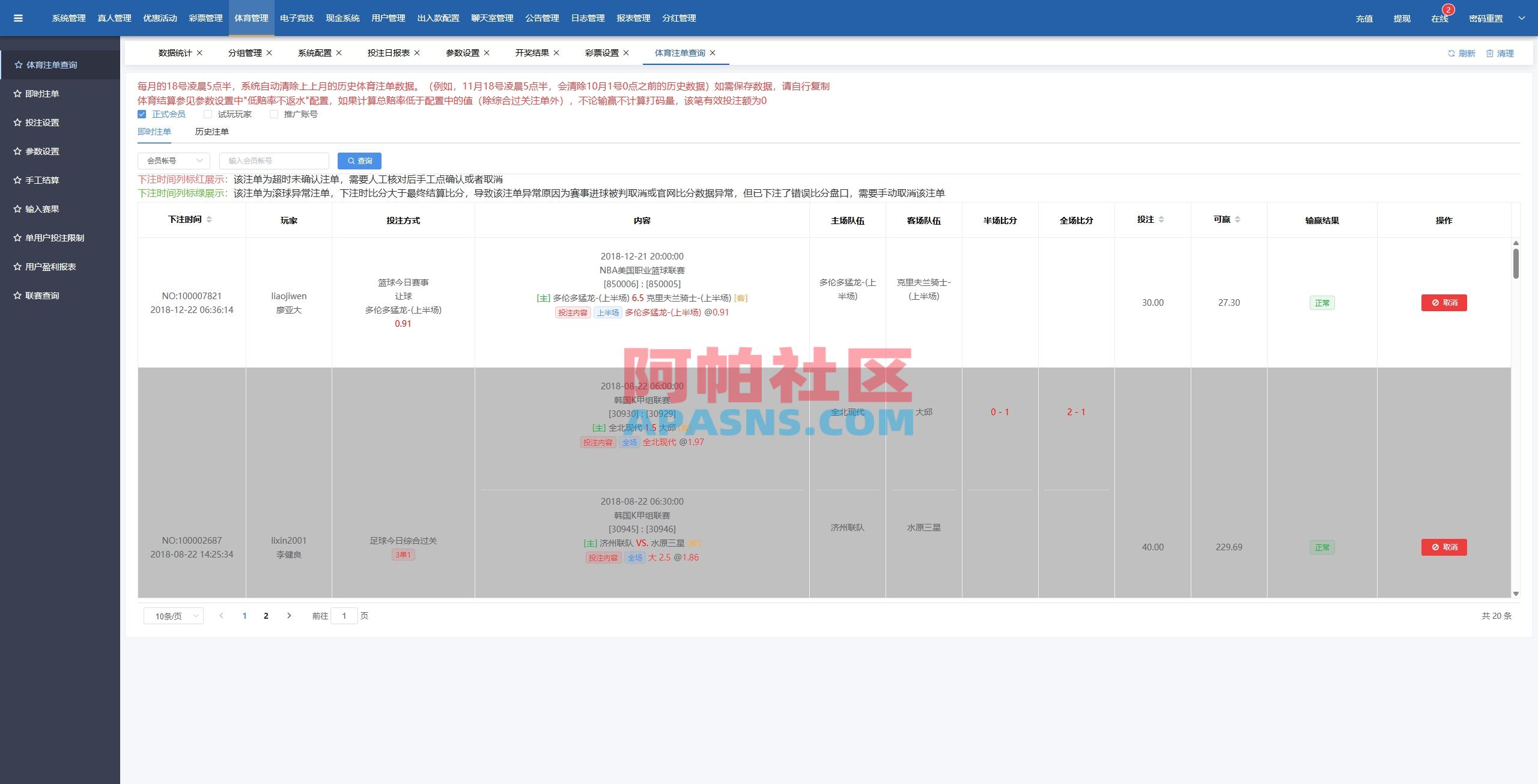Close the 数据统计 tab with its X
The width and height of the screenshot is (1538, 784).
[199, 53]
